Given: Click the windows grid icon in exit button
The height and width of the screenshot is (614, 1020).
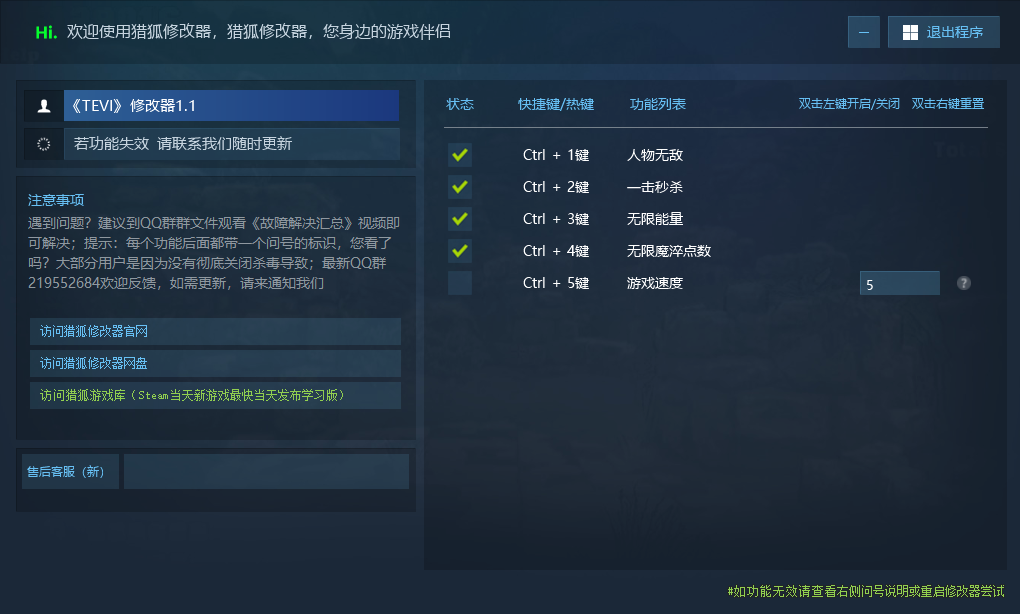Looking at the screenshot, I should pos(910,33).
